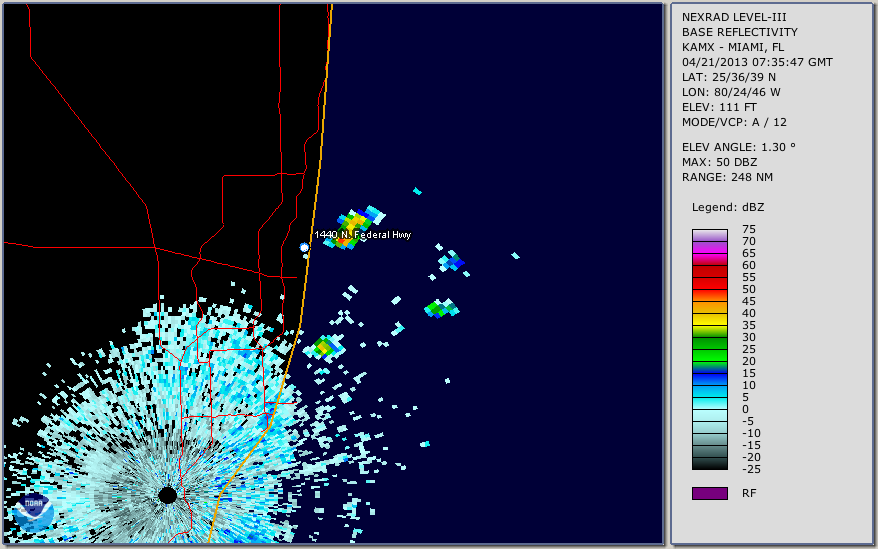Click the "KAMX - MIAMI, FL" station text

(733, 47)
